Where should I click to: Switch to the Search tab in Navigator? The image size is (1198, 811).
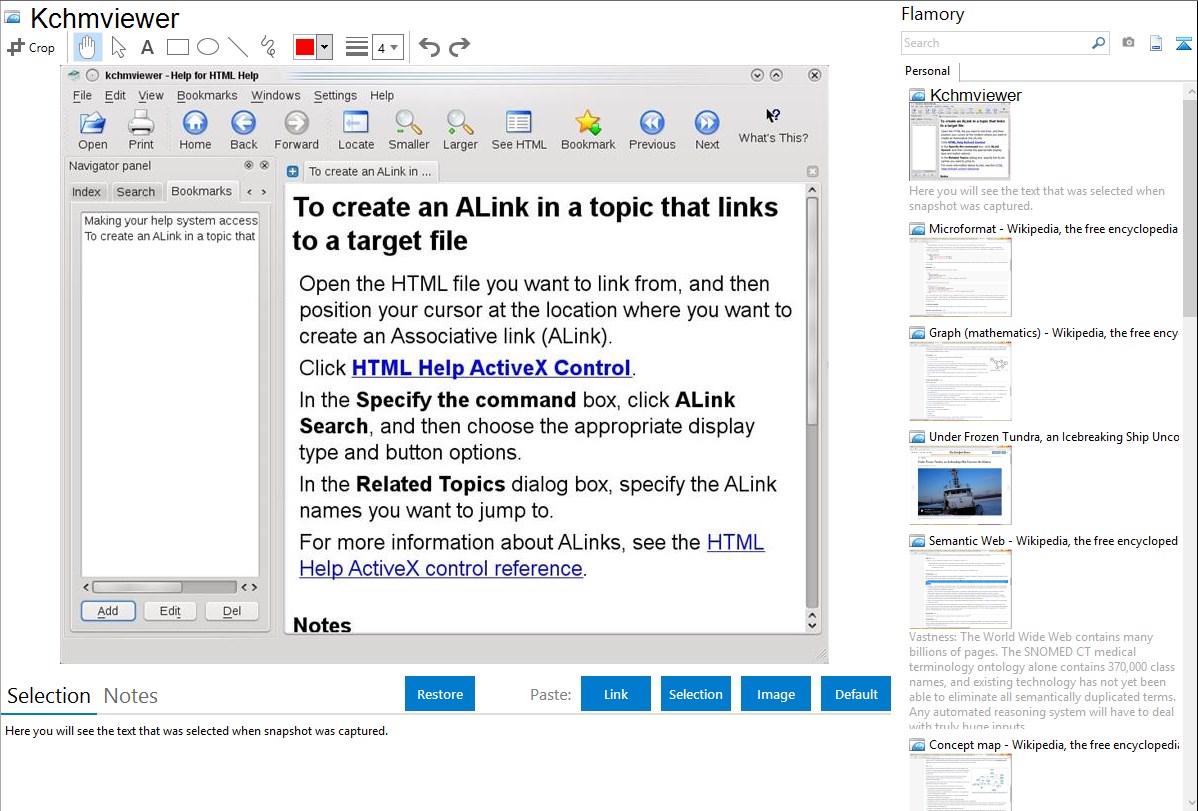pyautogui.click(x=135, y=192)
